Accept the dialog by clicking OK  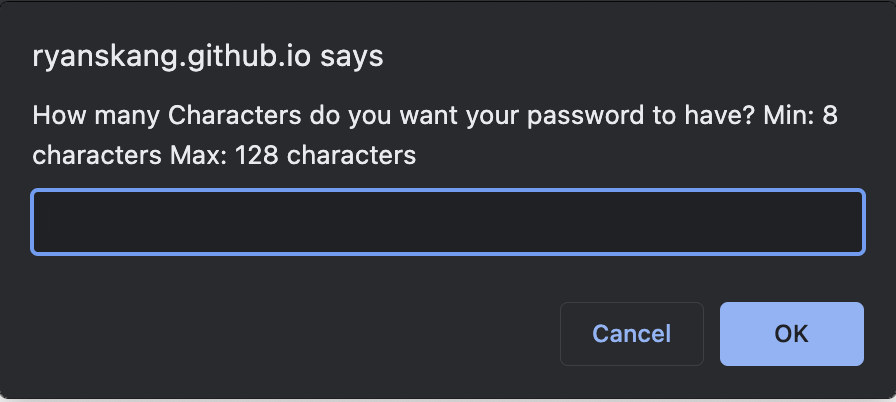[x=791, y=333]
